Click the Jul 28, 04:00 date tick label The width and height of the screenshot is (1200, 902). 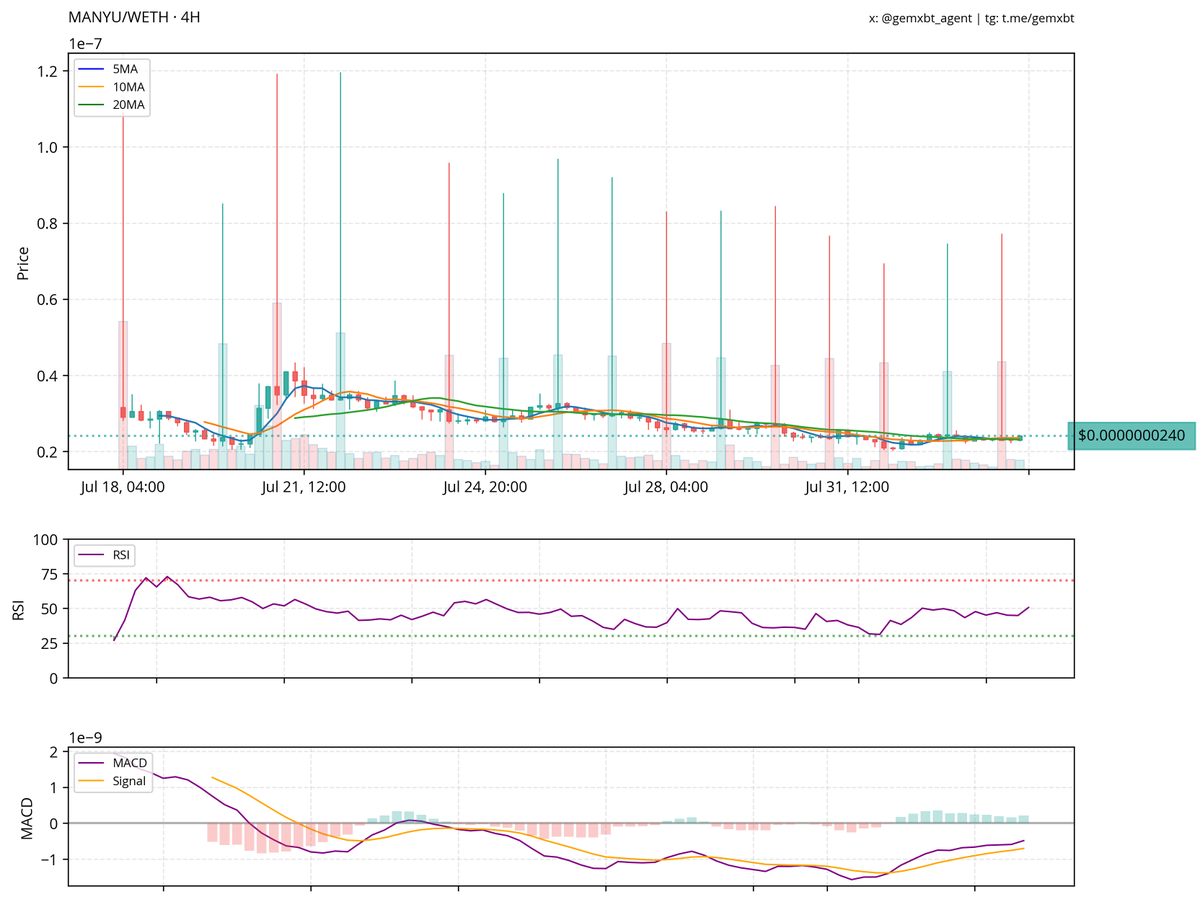(665, 488)
